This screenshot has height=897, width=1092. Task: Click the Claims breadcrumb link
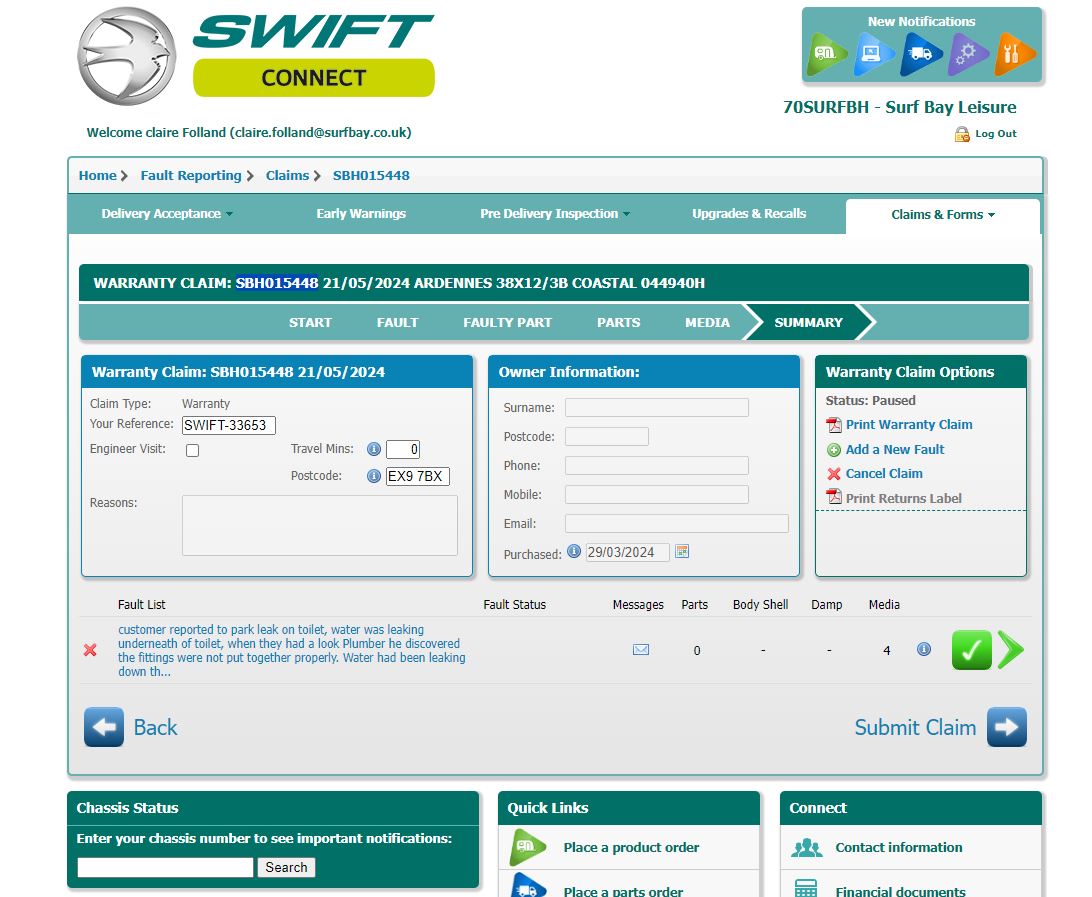pyautogui.click(x=287, y=176)
